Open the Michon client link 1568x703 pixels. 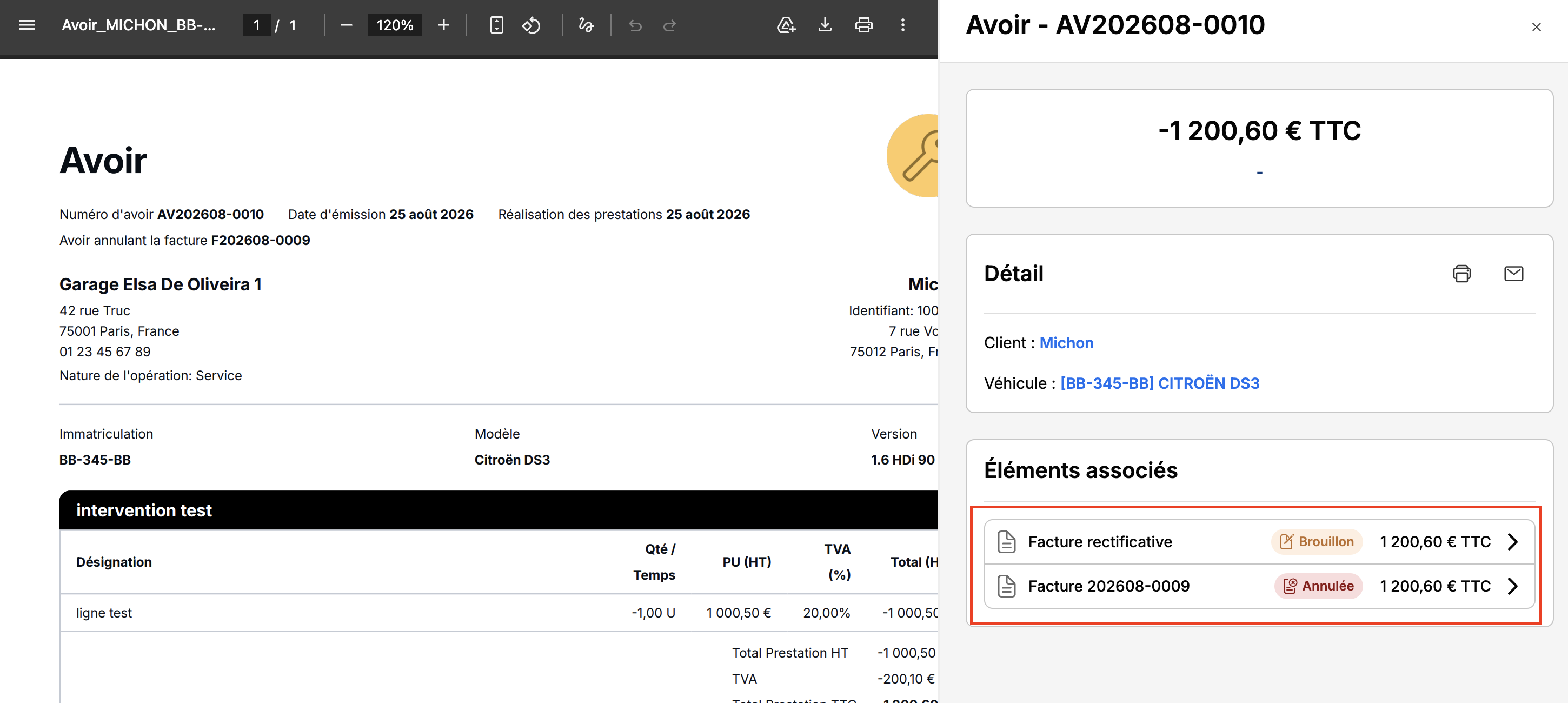tap(1066, 343)
